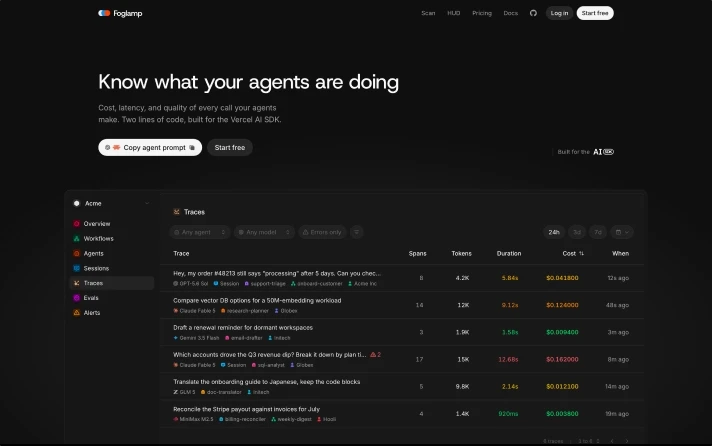
Task: Open the Acme workspace switcher
Action: [x=111, y=203]
